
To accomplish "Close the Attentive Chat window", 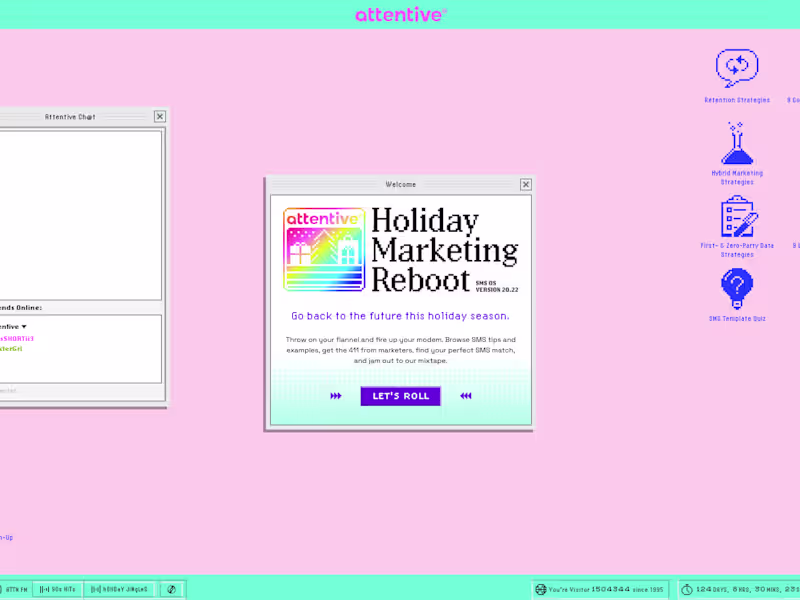I will [x=160, y=116].
